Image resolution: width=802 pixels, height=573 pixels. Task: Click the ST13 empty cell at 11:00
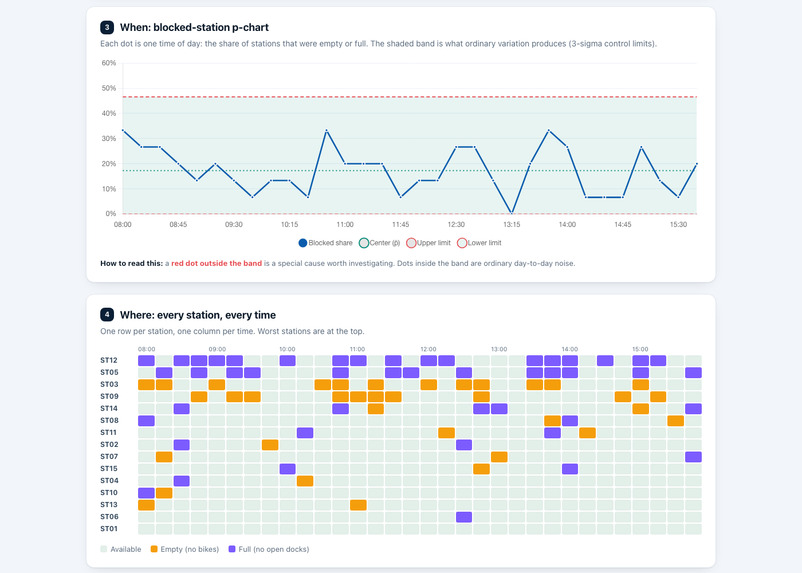click(x=358, y=505)
